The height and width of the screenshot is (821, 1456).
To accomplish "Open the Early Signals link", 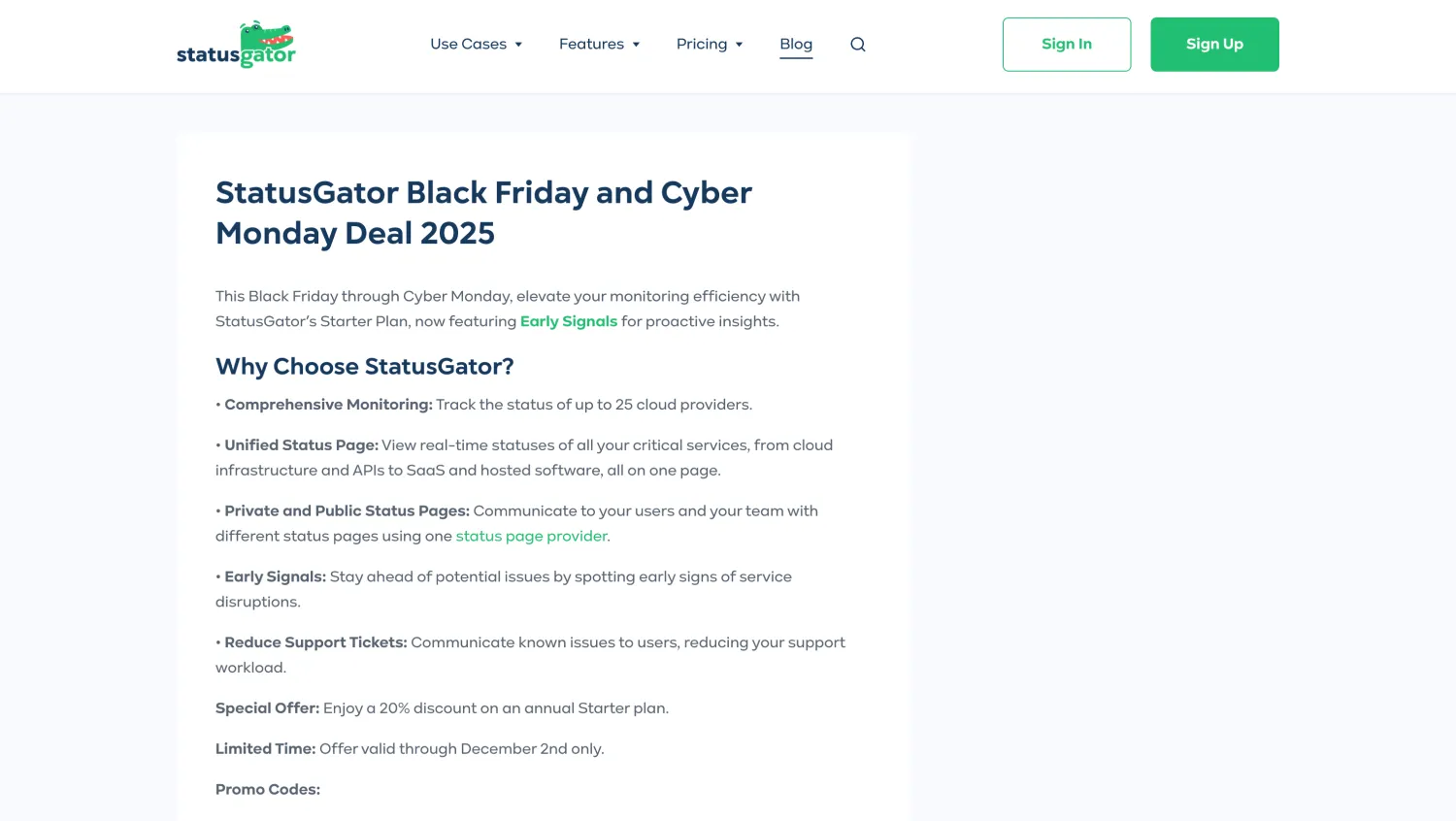I will click(568, 321).
